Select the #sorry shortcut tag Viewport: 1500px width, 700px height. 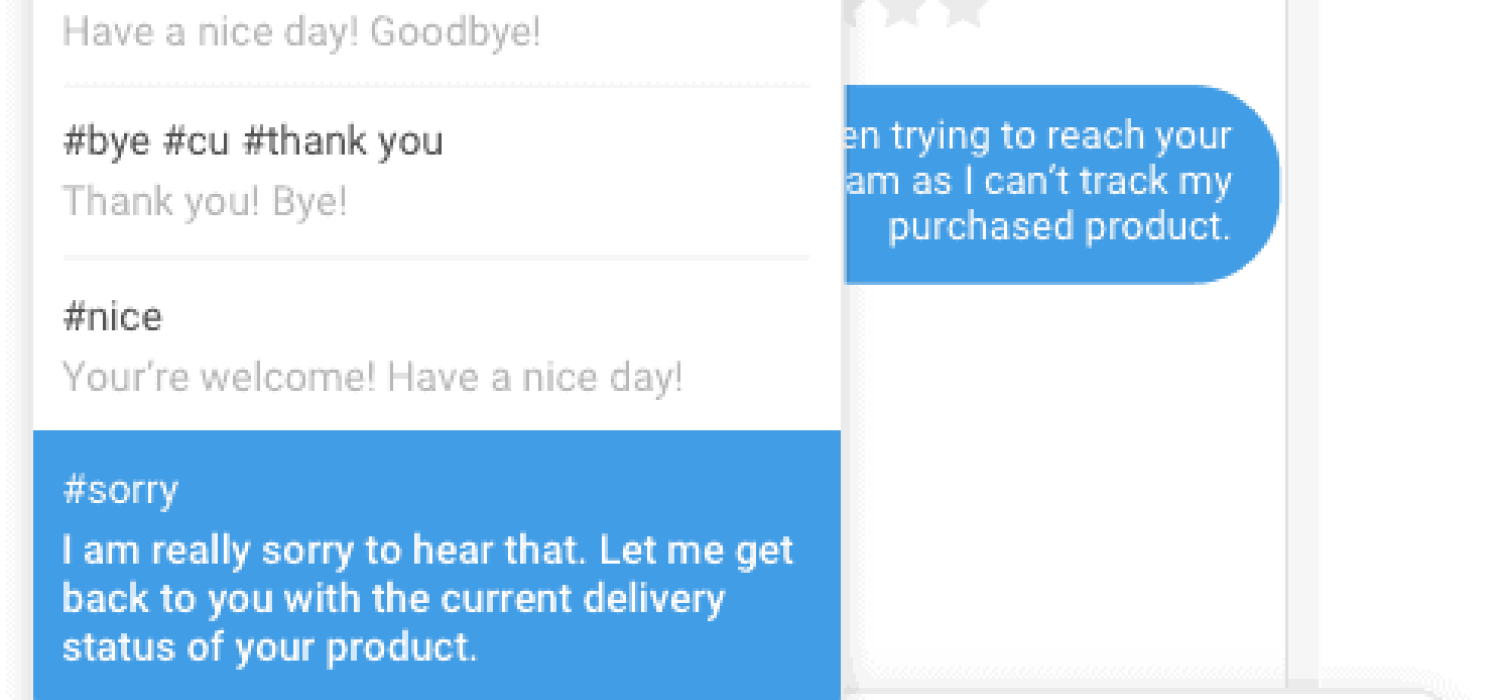(120, 490)
